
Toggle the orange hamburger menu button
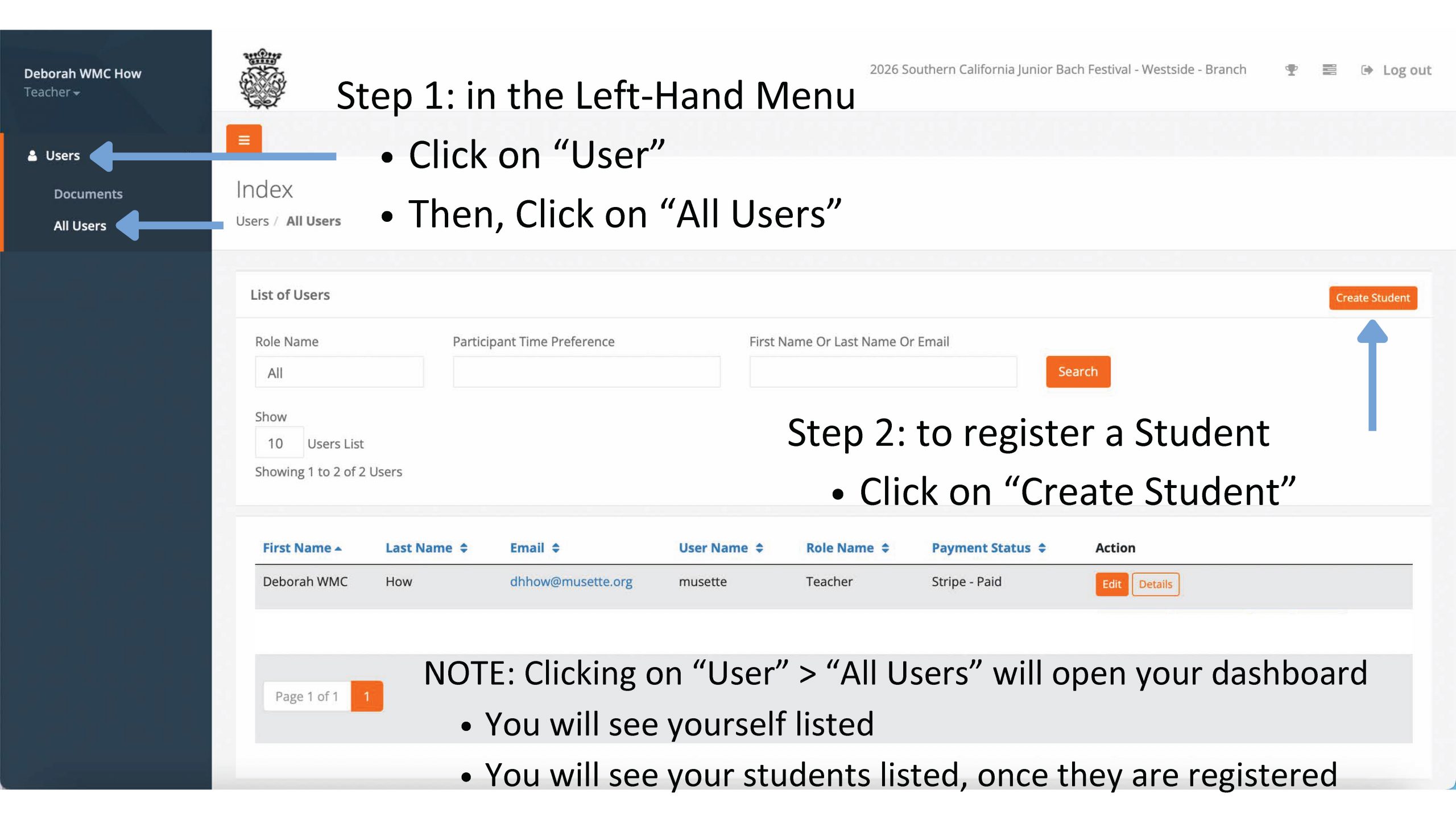coord(244,140)
